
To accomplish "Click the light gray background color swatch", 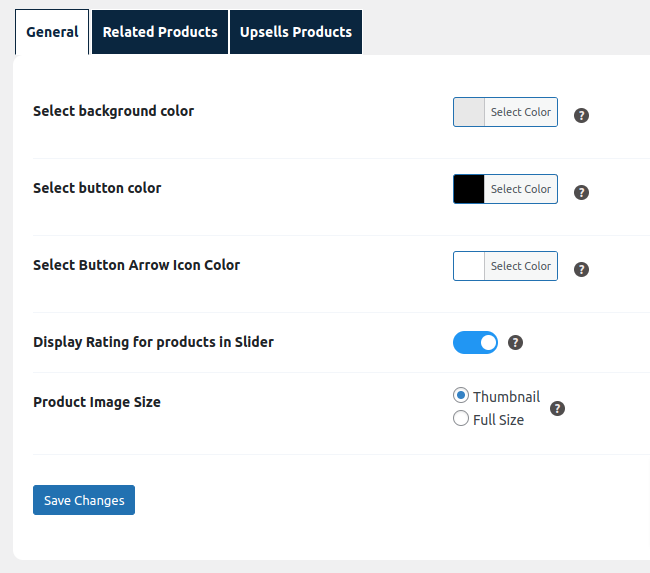I will [x=469, y=112].
